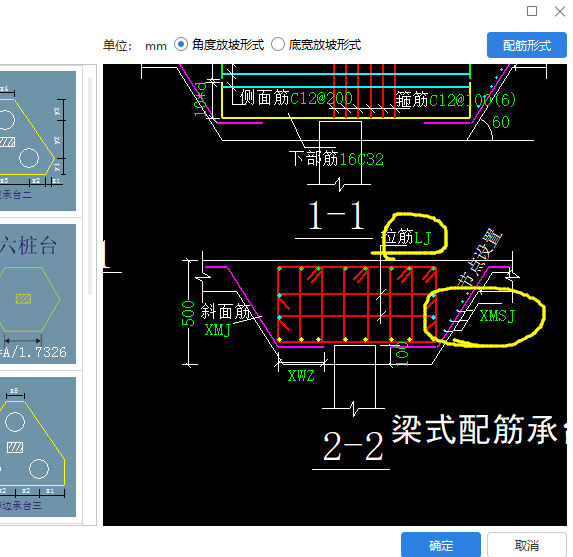Image resolution: width=573 pixels, height=557 pixels.
Task: Confirm with the 确定 button
Action: [441, 545]
